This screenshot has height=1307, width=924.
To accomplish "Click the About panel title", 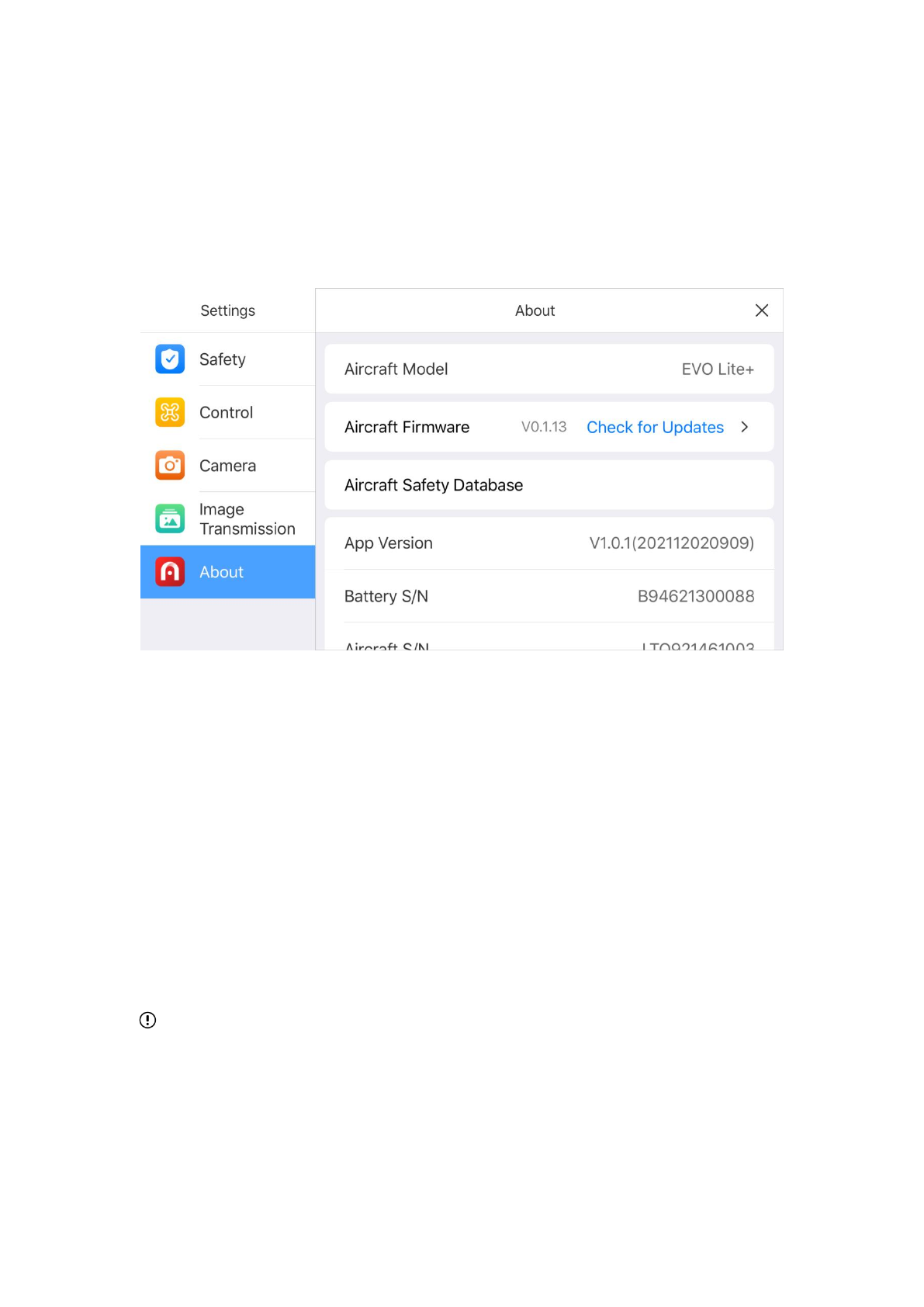I will point(535,310).
